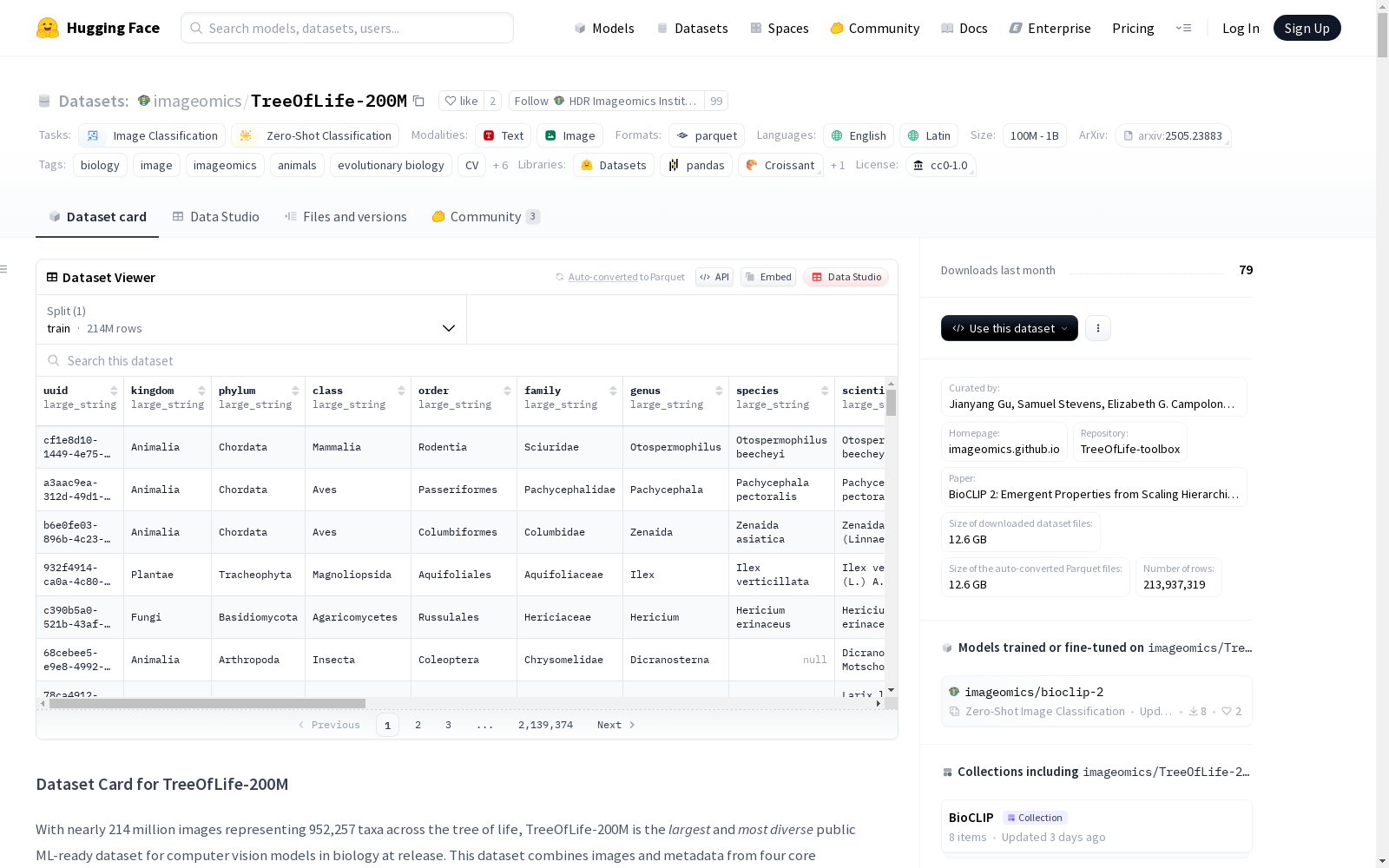Click the Text modality tag
The image size is (1389, 868).
point(503,135)
